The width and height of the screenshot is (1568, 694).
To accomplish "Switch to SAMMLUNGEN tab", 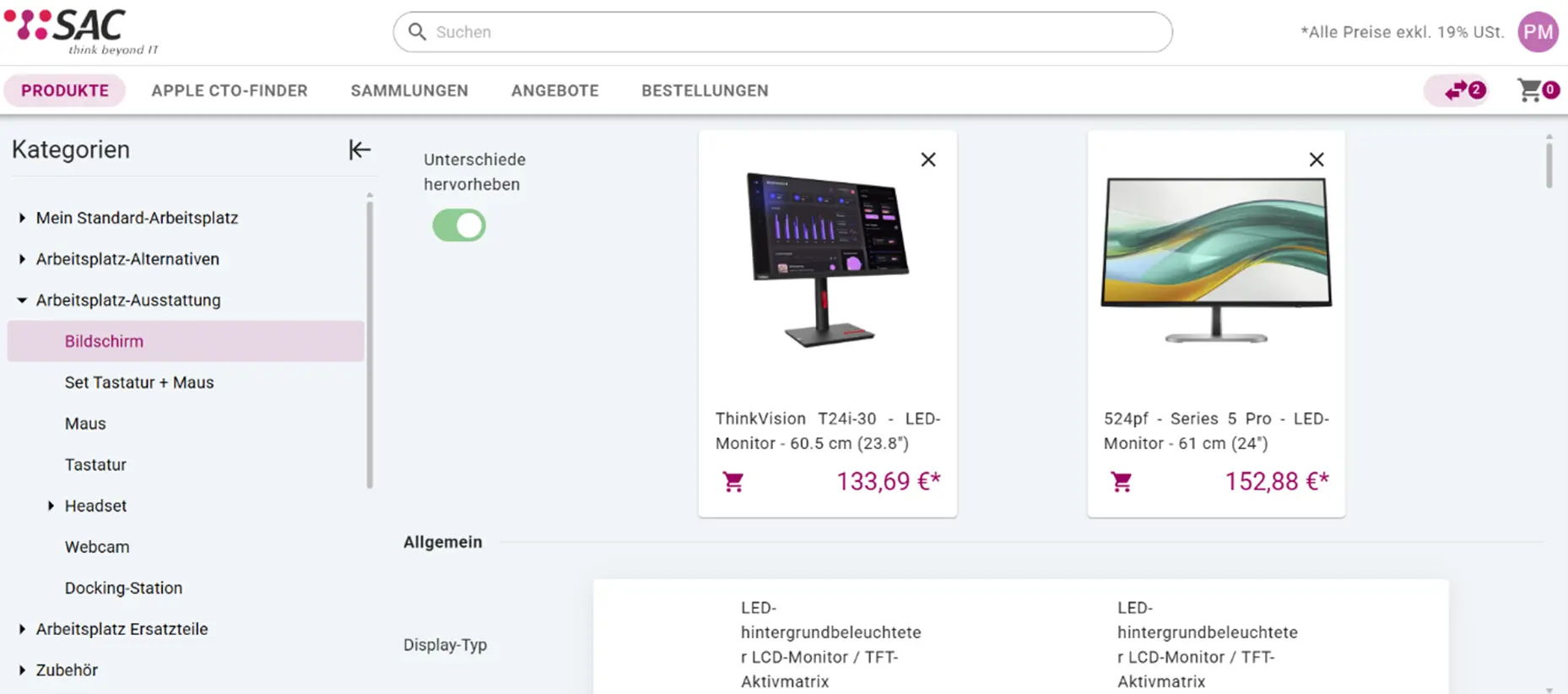I will 409,90.
